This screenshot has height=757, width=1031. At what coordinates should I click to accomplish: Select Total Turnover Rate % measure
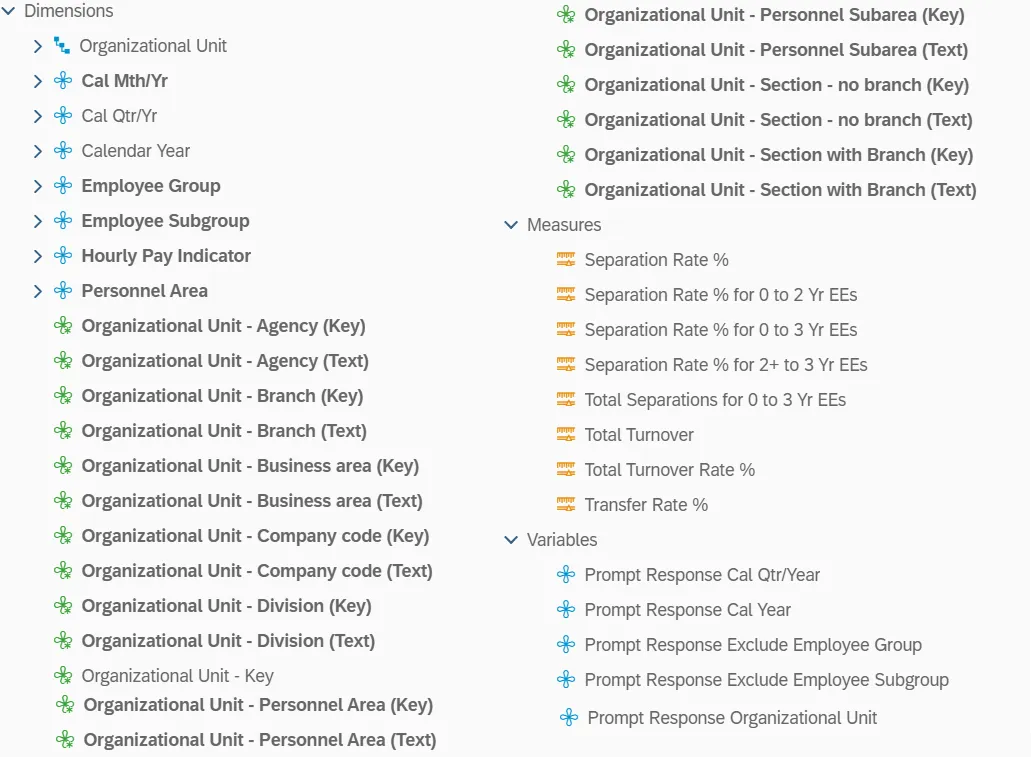tap(669, 470)
